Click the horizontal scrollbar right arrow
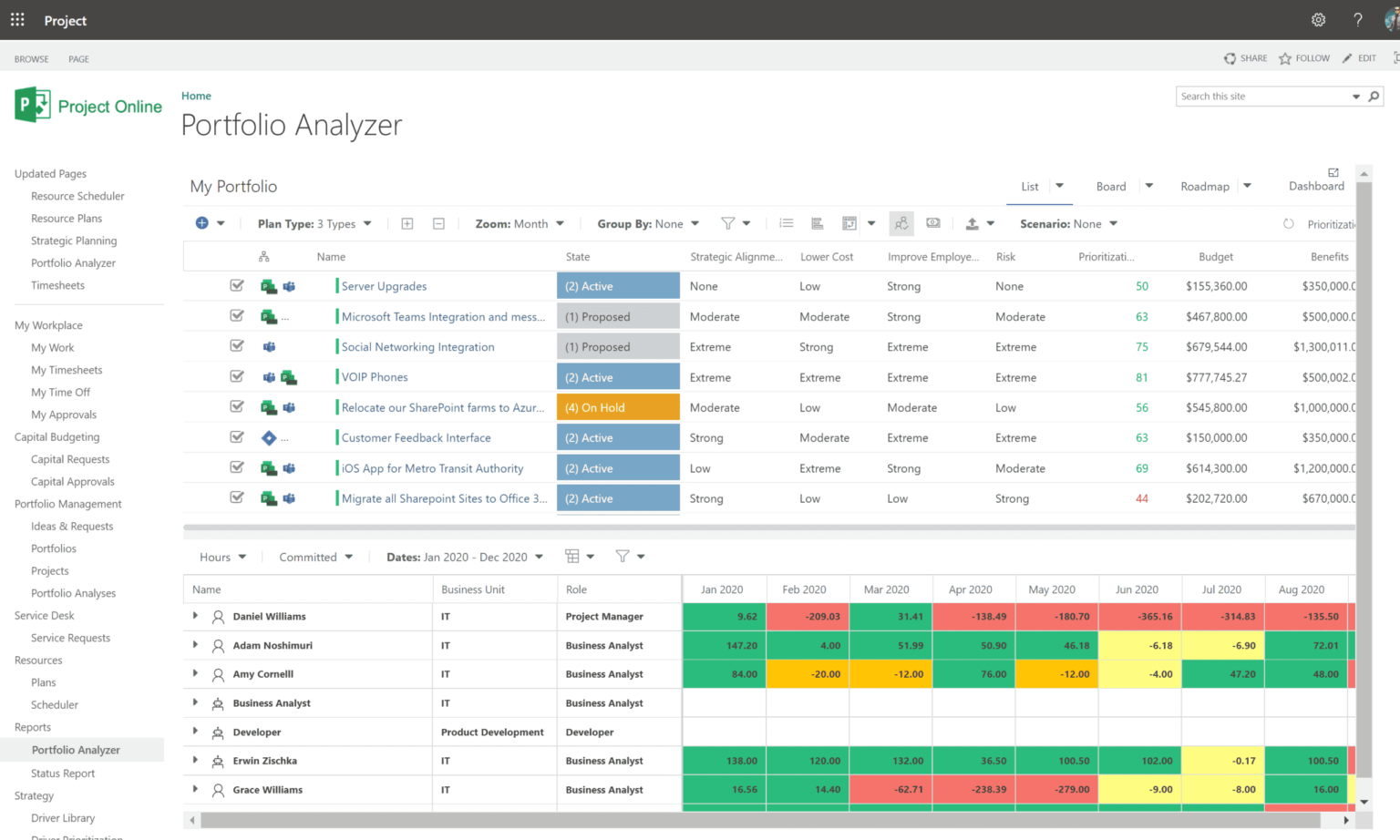 point(1346,821)
